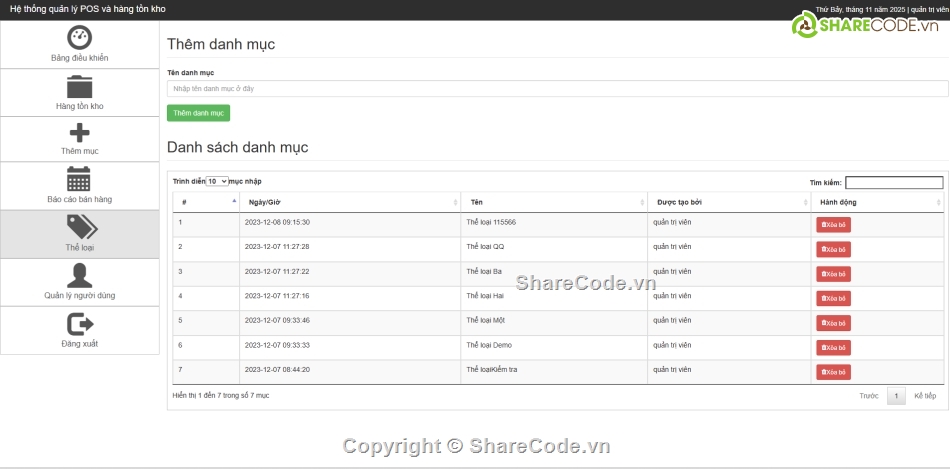Viewport: 950px width, 469px height.
Task: Select the plus icon for Thêm mục
Action: (79, 133)
